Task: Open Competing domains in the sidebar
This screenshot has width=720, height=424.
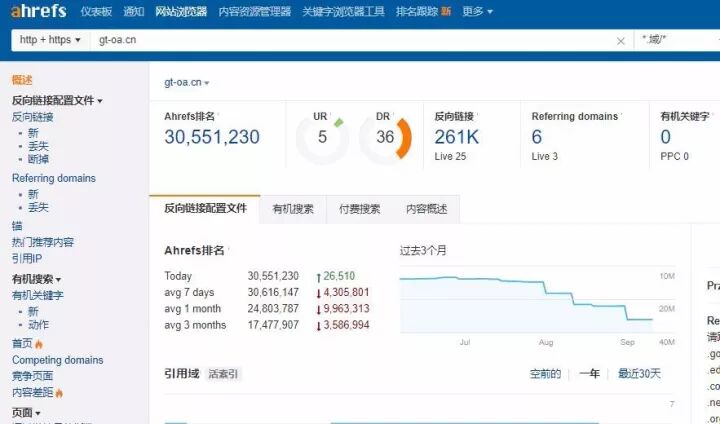Action: (57, 360)
